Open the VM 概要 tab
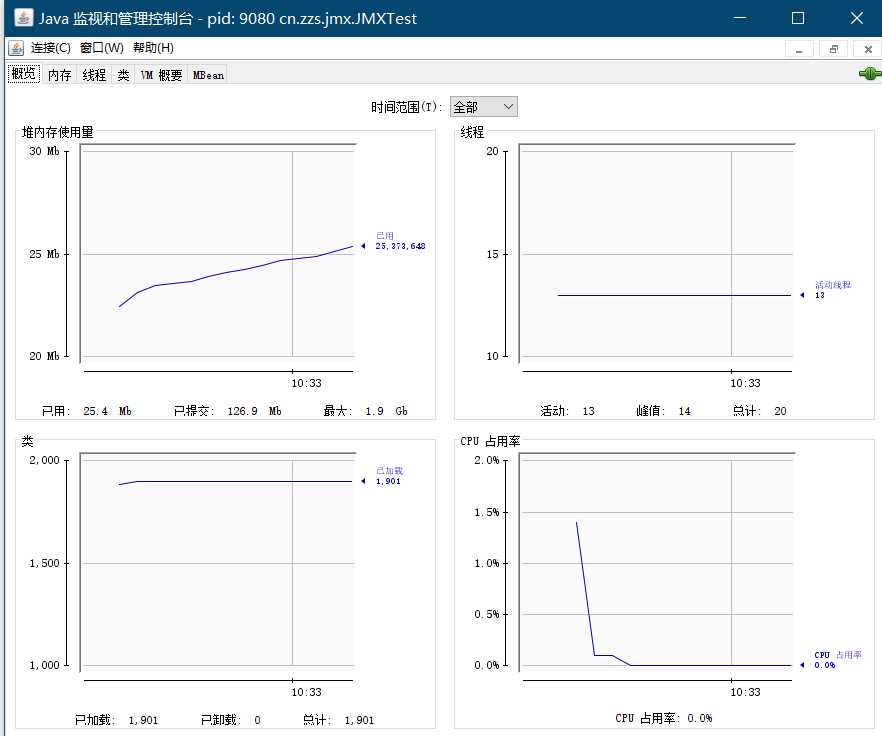This screenshot has width=882, height=736. click(161, 75)
